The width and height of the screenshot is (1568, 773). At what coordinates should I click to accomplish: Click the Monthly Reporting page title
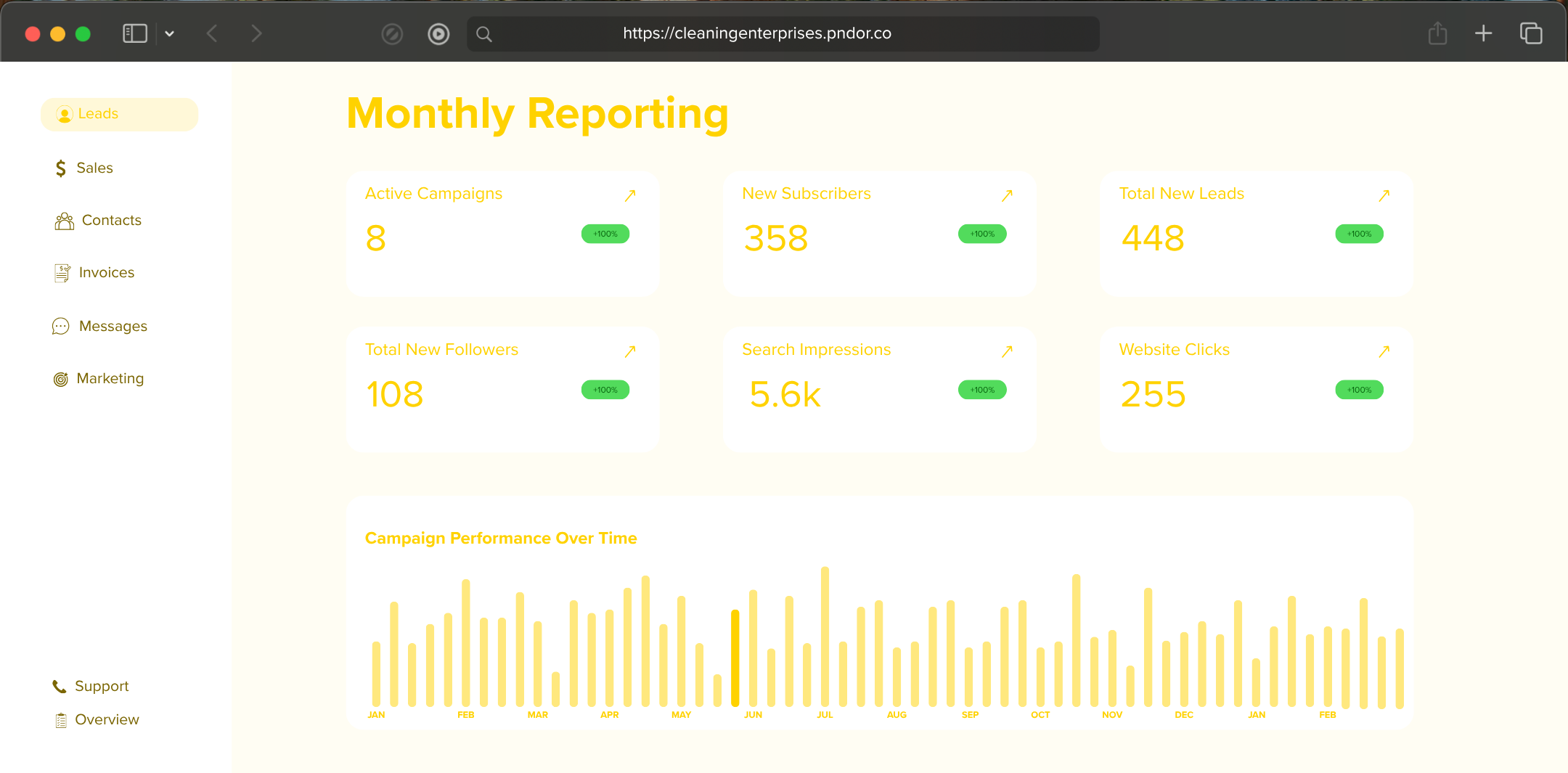click(538, 115)
